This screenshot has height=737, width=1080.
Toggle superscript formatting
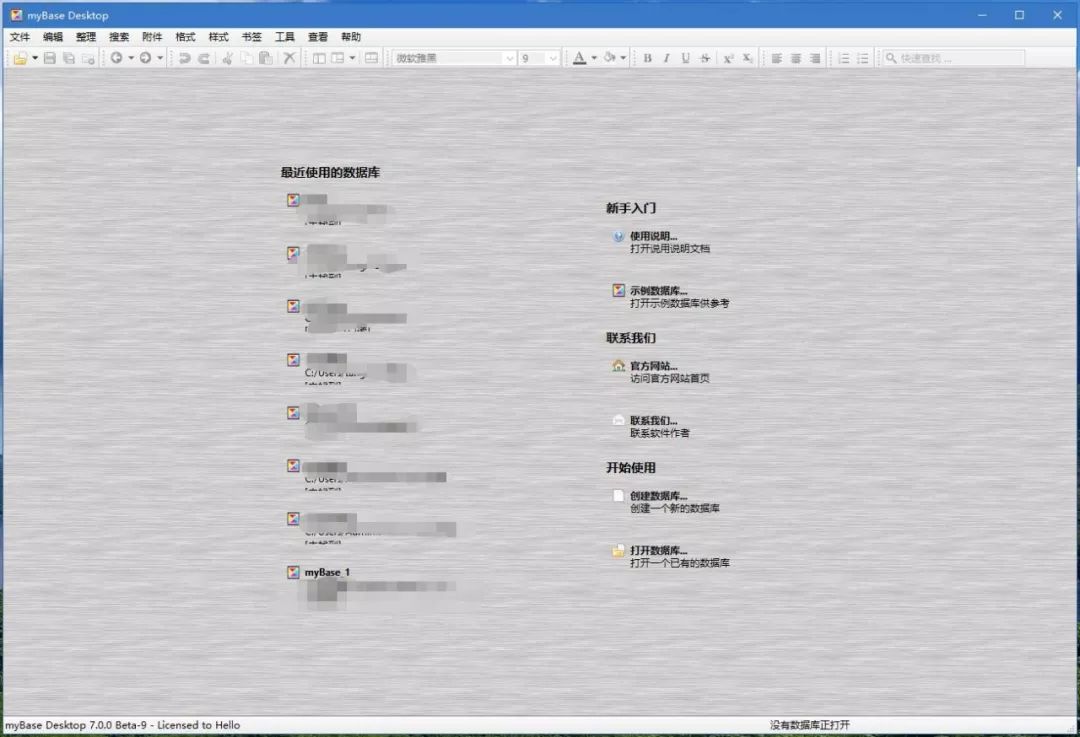coord(728,59)
